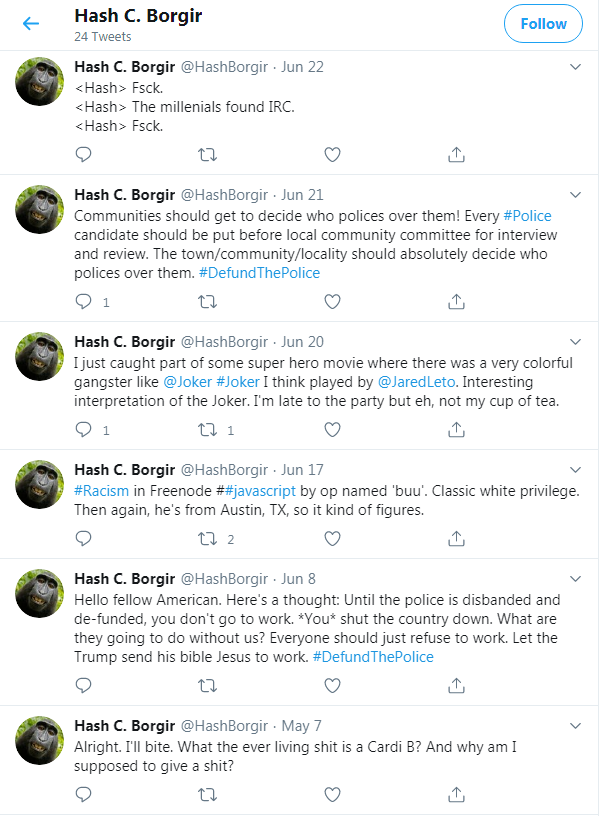This screenshot has width=600, height=816.
Task: Share the Jun 22 IRC tweet
Action: [x=456, y=154]
